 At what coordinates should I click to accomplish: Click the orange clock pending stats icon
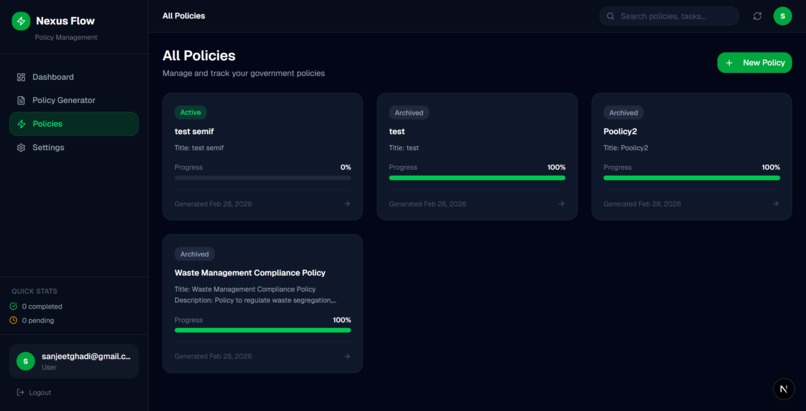[x=13, y=320]
